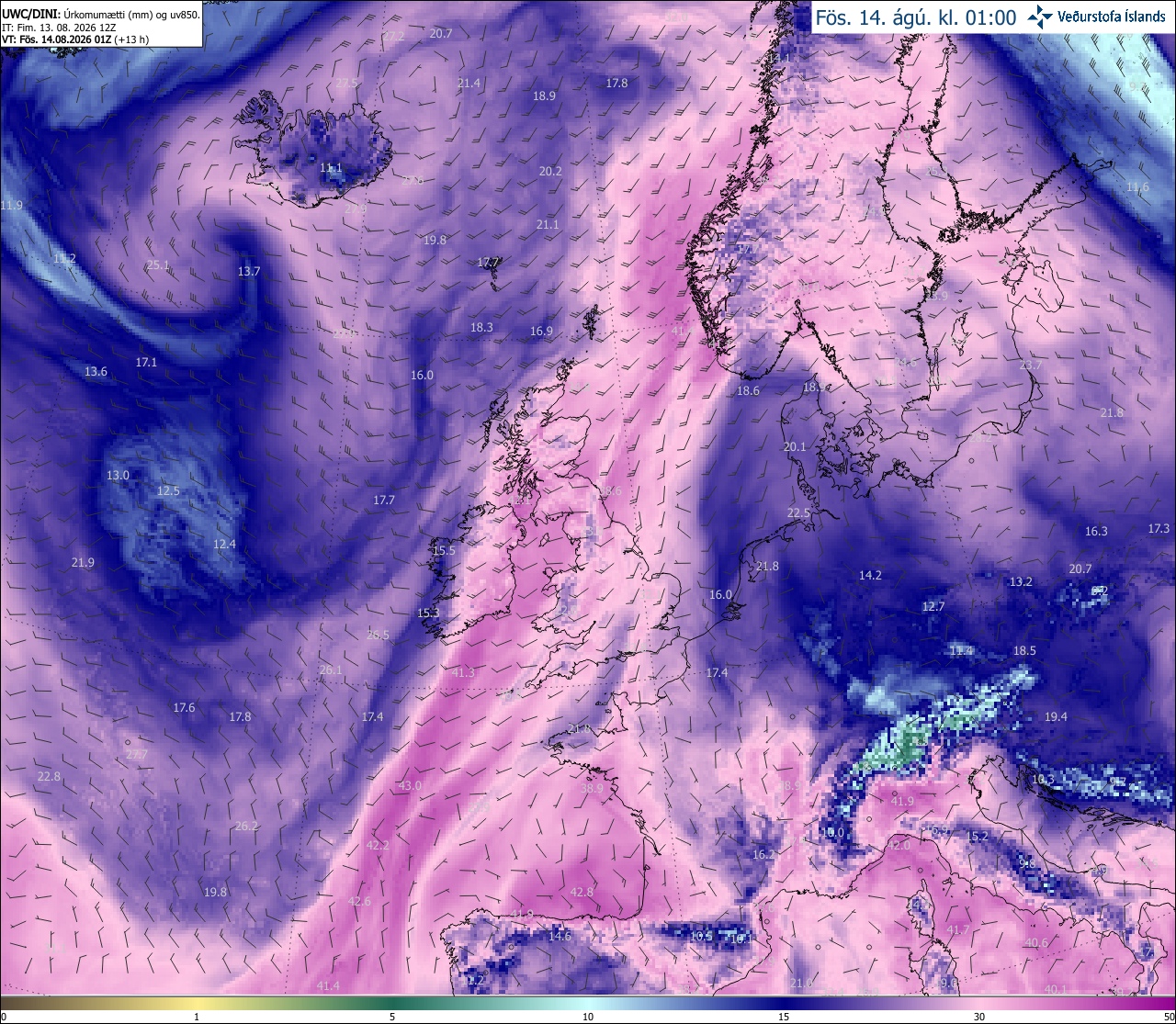
Task: Click the 1 mark on color scale
Action: [x=197, y=1017]
